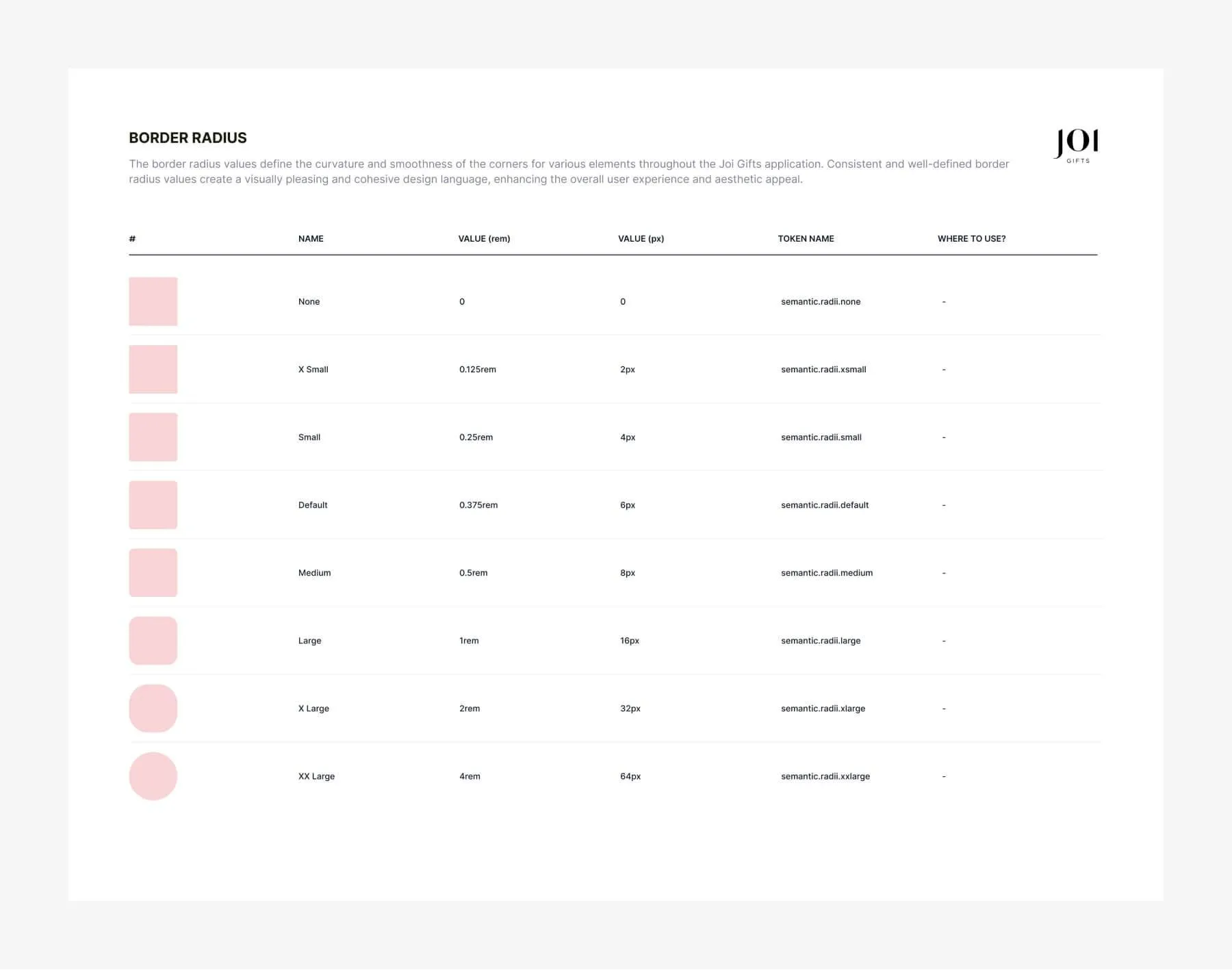Click the 'X Small' name cell

313,369
